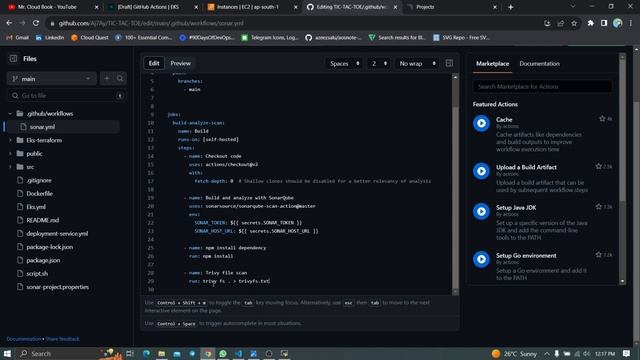This screenshot has width=640, height=360.
Task: Open main branch selector dropdown
Action: point(51,78)
